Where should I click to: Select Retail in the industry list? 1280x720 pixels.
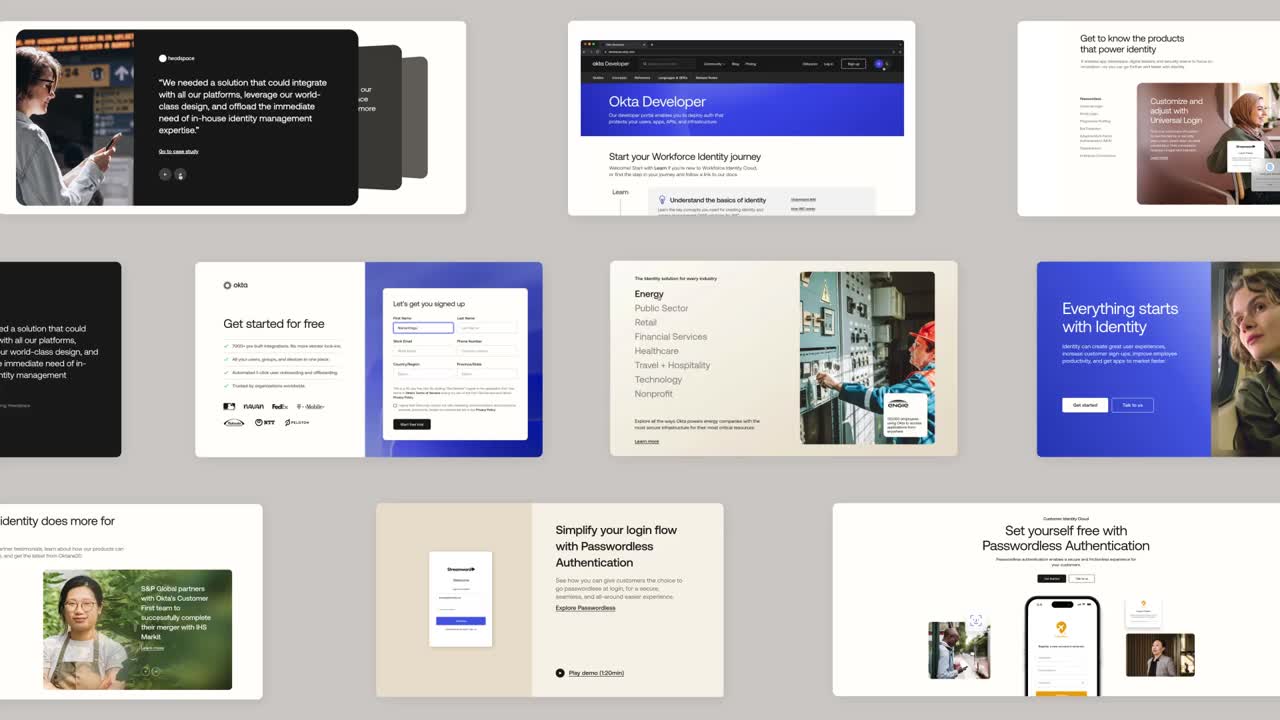(x=646, y=322)
